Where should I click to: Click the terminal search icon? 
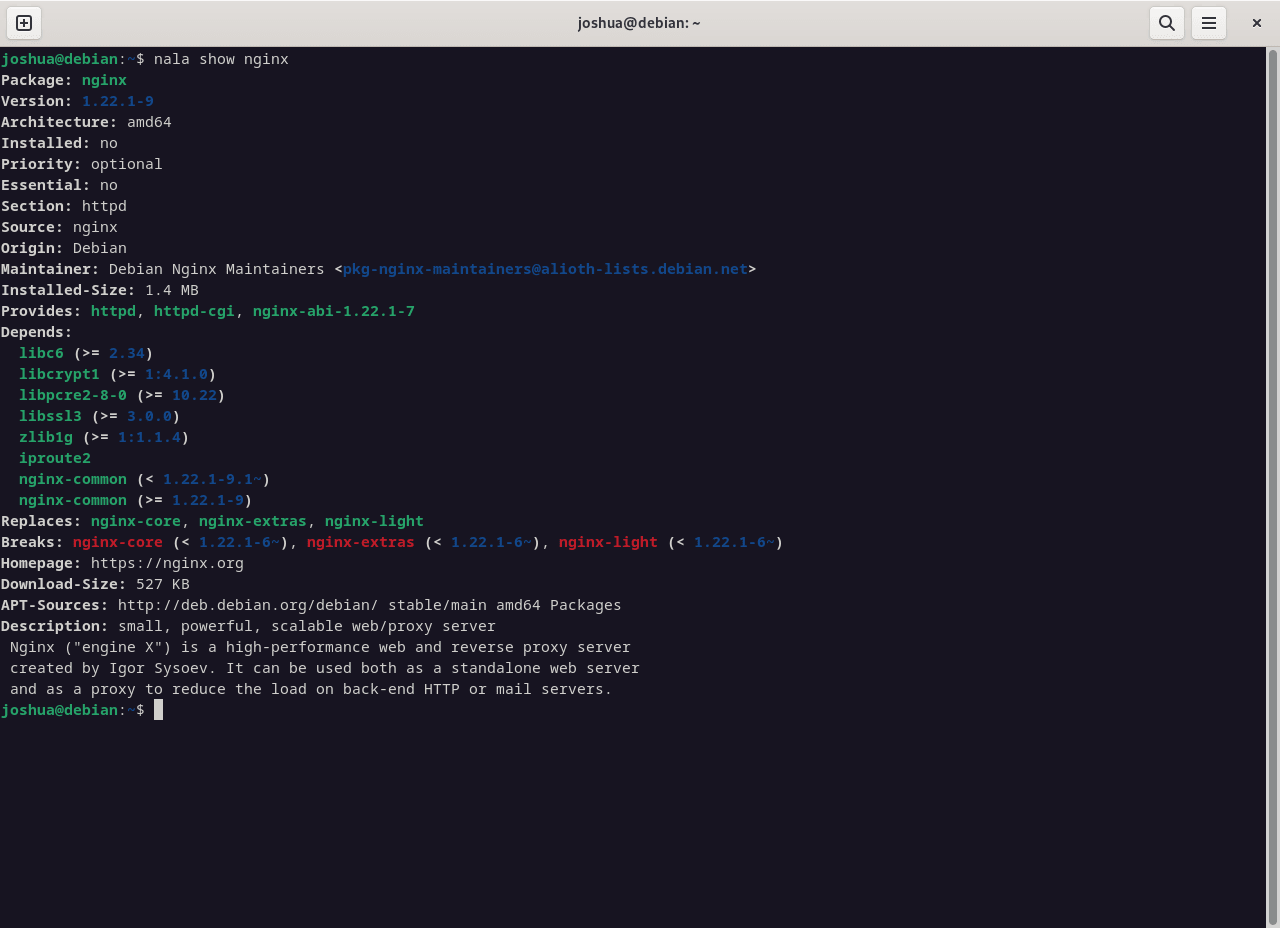[1166, 23]
